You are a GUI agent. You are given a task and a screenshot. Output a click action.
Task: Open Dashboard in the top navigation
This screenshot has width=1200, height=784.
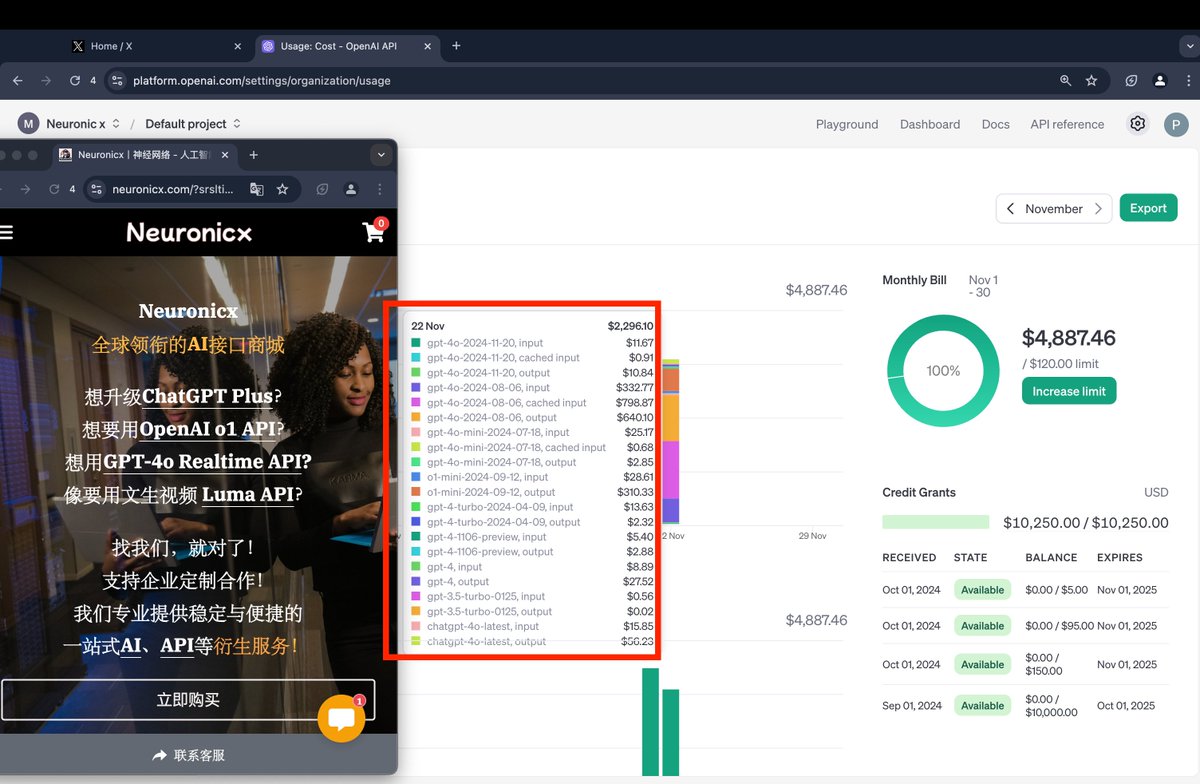pyautogui.click(x=930, y=124)
